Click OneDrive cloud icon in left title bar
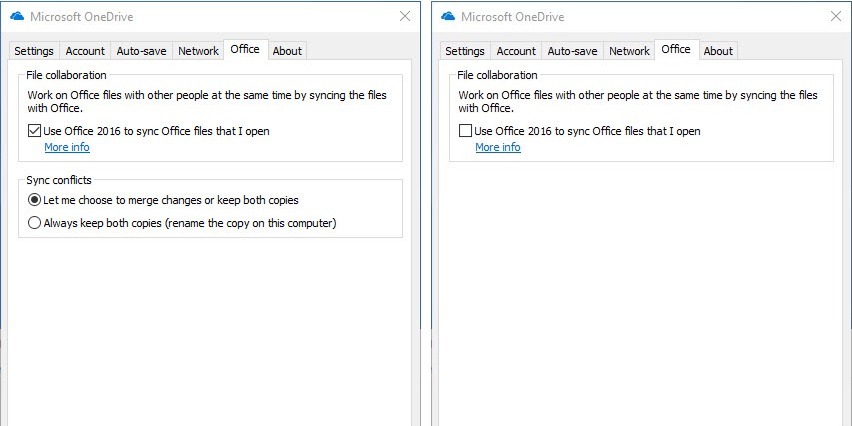The width and height of the screenshot is (852, 426). (x=17, y=16)
